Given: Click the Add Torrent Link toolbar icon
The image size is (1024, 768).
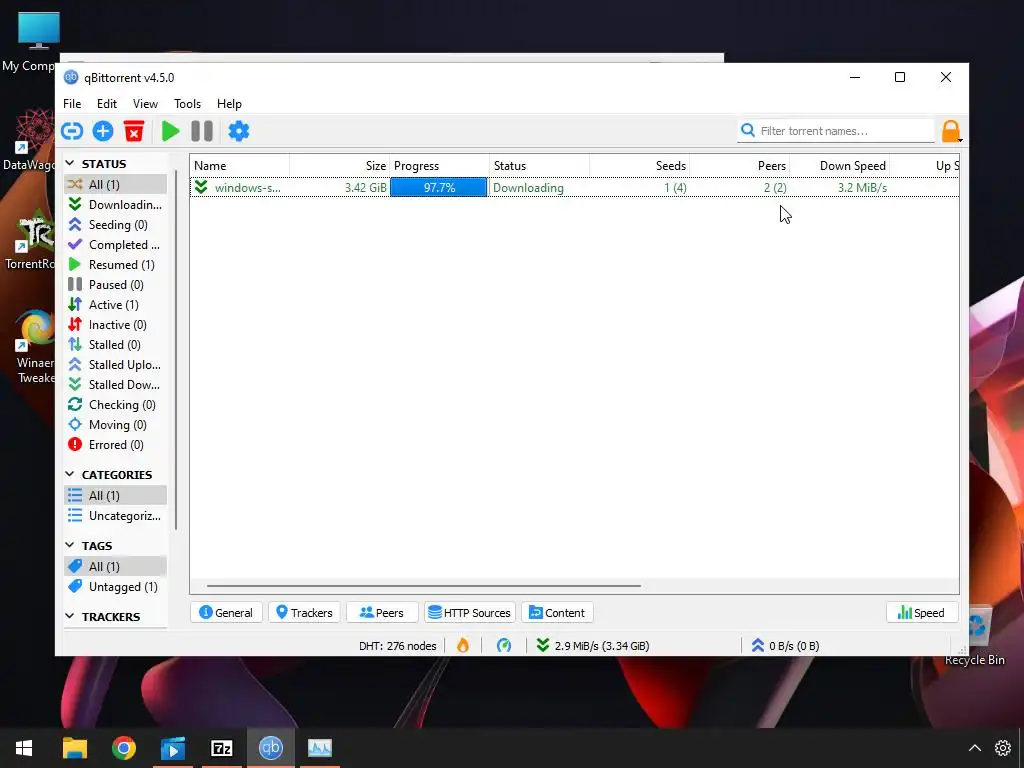Looking at the screenshot, I should (x=72, y=131).
